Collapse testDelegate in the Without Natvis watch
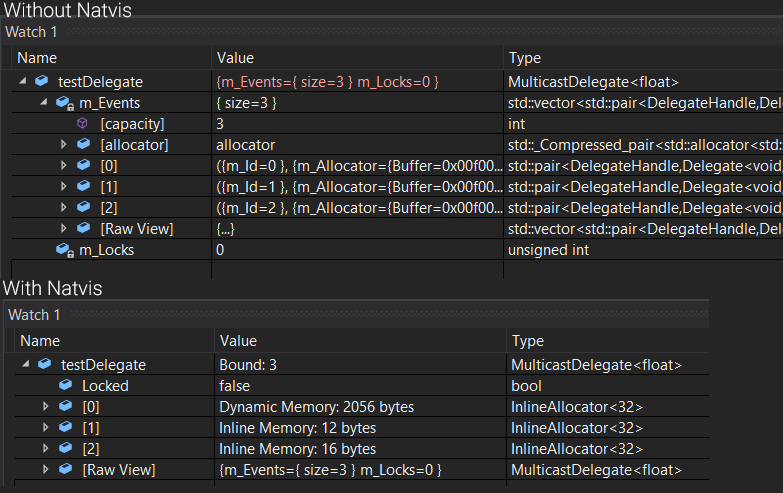This screenshot has width=783, height=493. [x=23, y=81]
